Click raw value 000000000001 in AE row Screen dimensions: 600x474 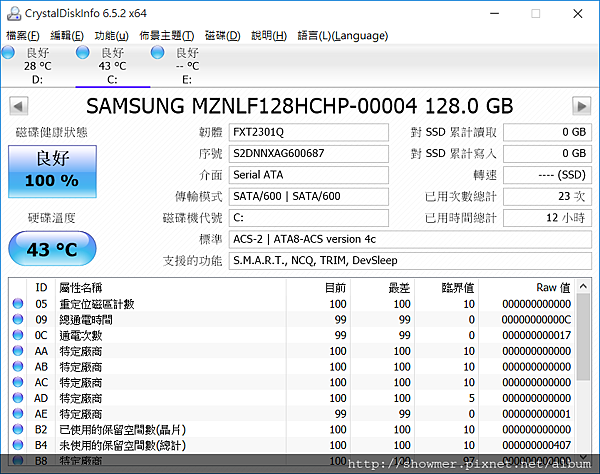click(x=536, y=414)
